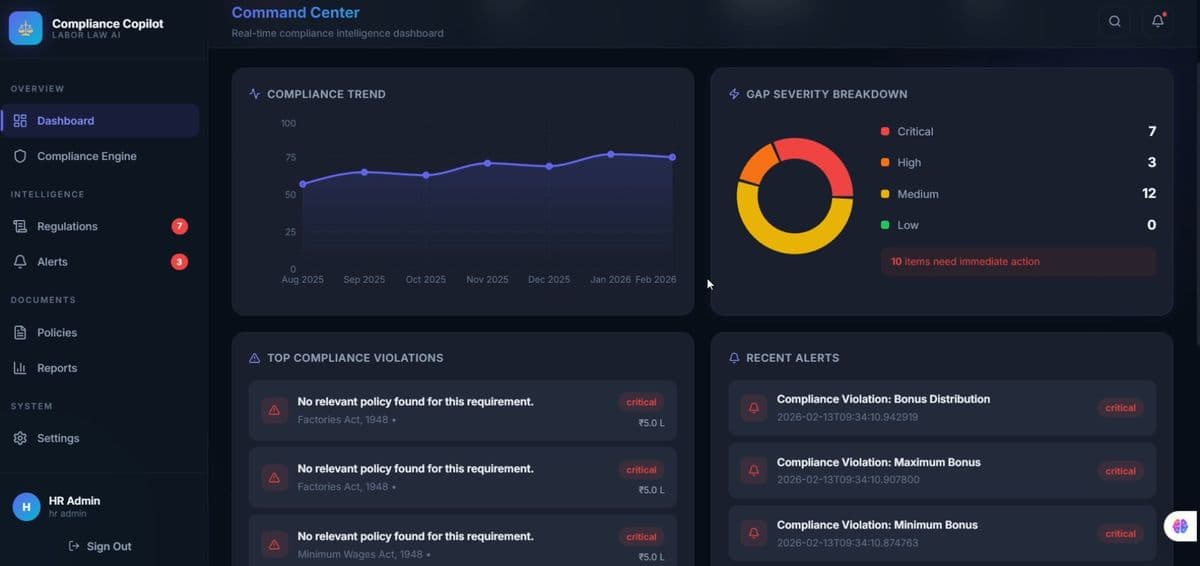
Task: Click the Sign Out button
Action: (100, 546)
